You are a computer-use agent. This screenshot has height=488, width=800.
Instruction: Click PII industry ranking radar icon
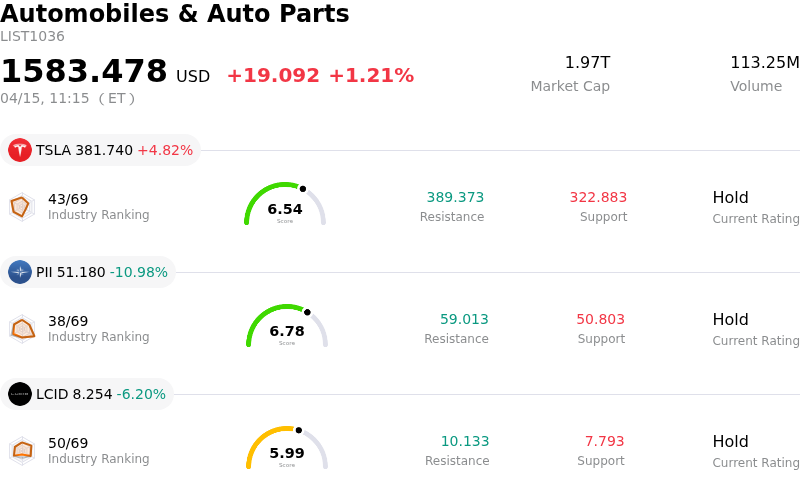tap(21, 328)
